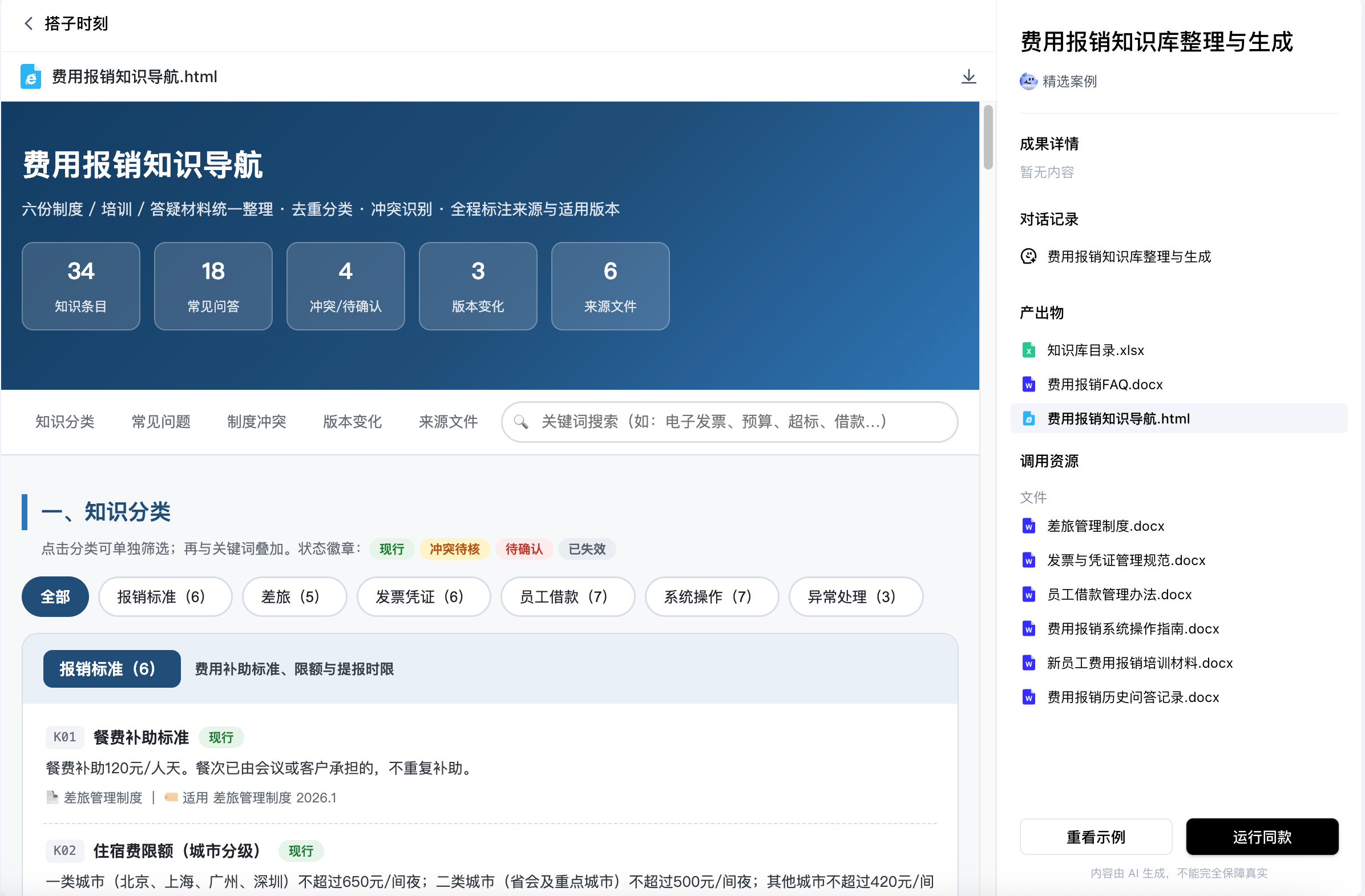Click the Word icon for 新员工费用报销培训材料.docx
The width and height of the screenshot is (1365, 896).
pos(1029,663)
